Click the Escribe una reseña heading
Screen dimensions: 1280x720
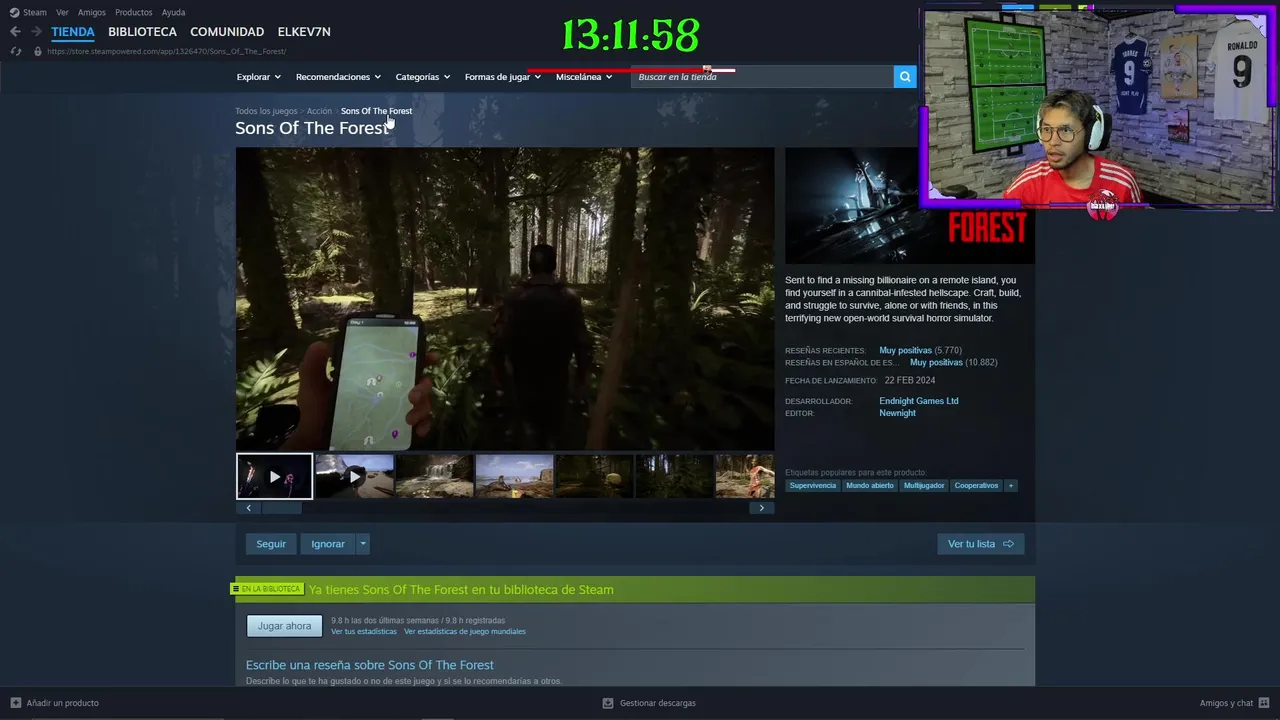click(x=370, y=665)
